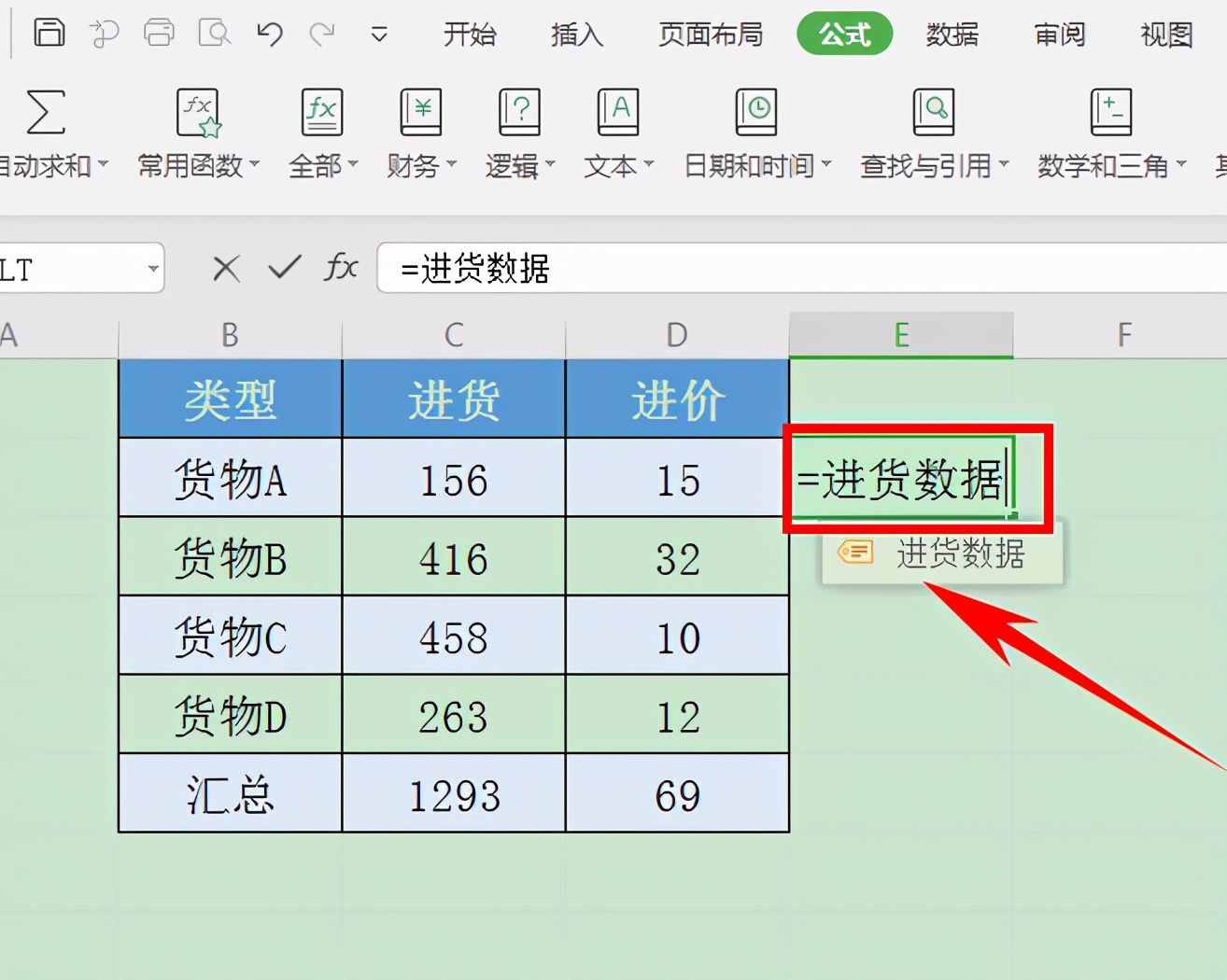The image size is (1227, 980).
Task: Expand the 文本 dropdown arrow
Action: (x=648, y=165)
